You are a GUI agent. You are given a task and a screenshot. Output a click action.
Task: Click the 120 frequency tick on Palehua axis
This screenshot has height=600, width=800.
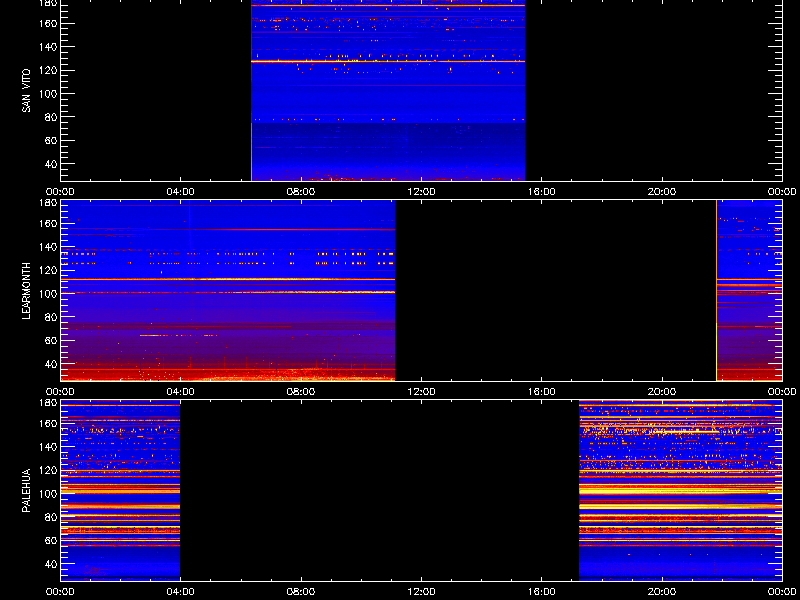(48, 470)
